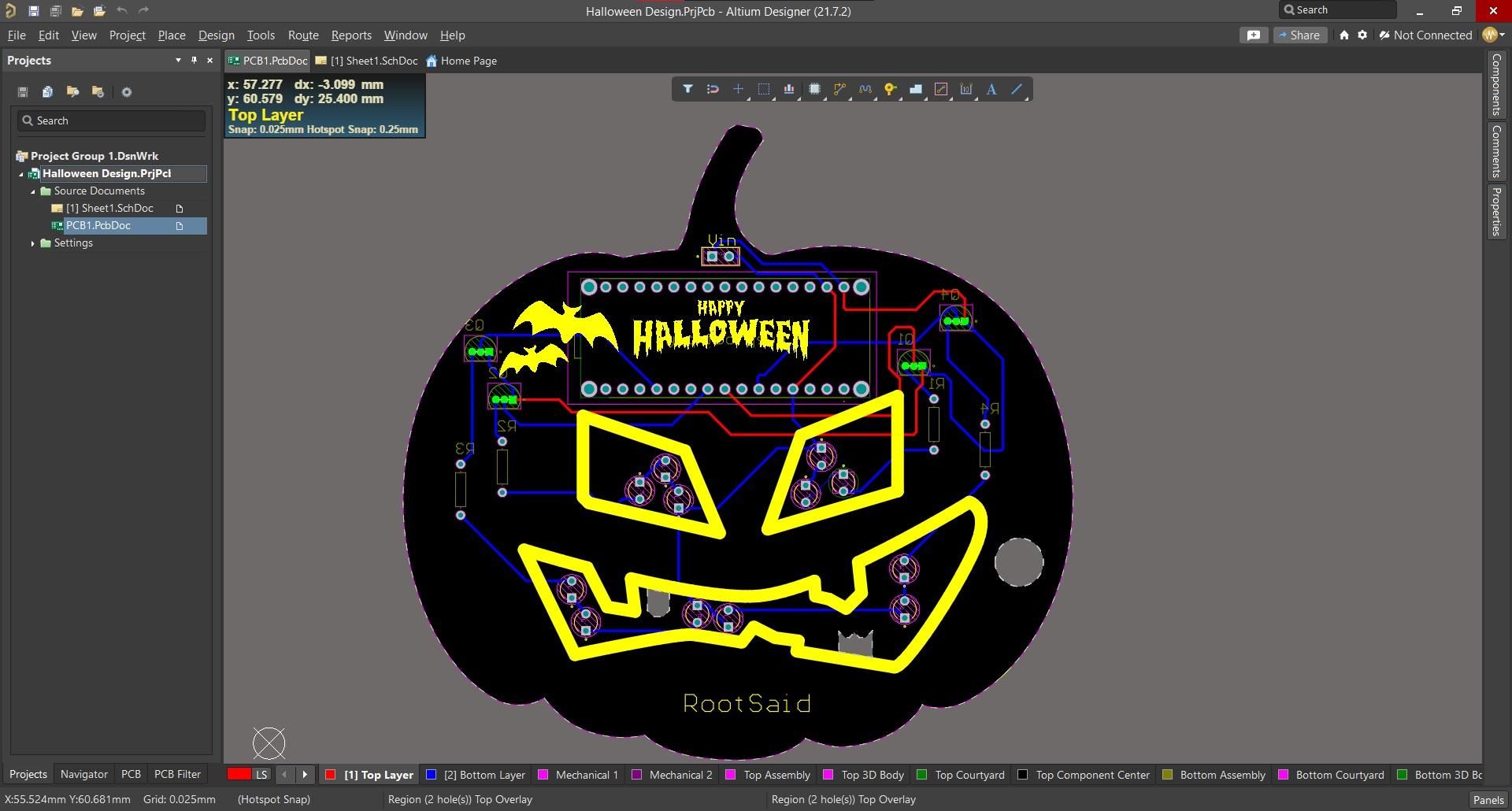Image resolution: width=1512 pixels, height=811 pixels.
Task: Toggle the Snapping magnet tool
Action: [712, 89]
